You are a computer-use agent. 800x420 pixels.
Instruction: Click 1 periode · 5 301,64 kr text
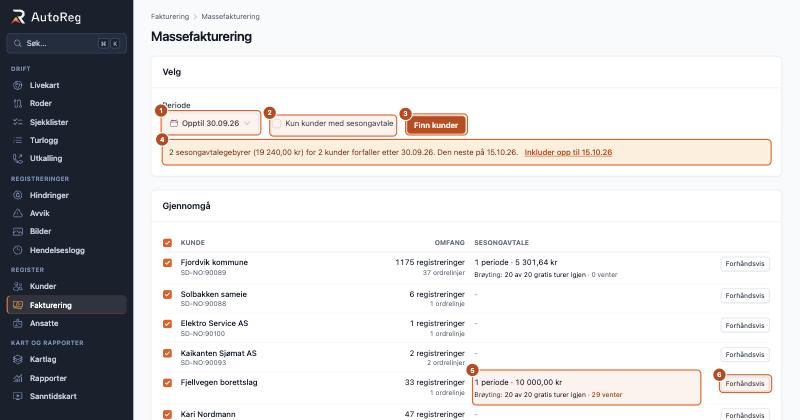[516, 262]
